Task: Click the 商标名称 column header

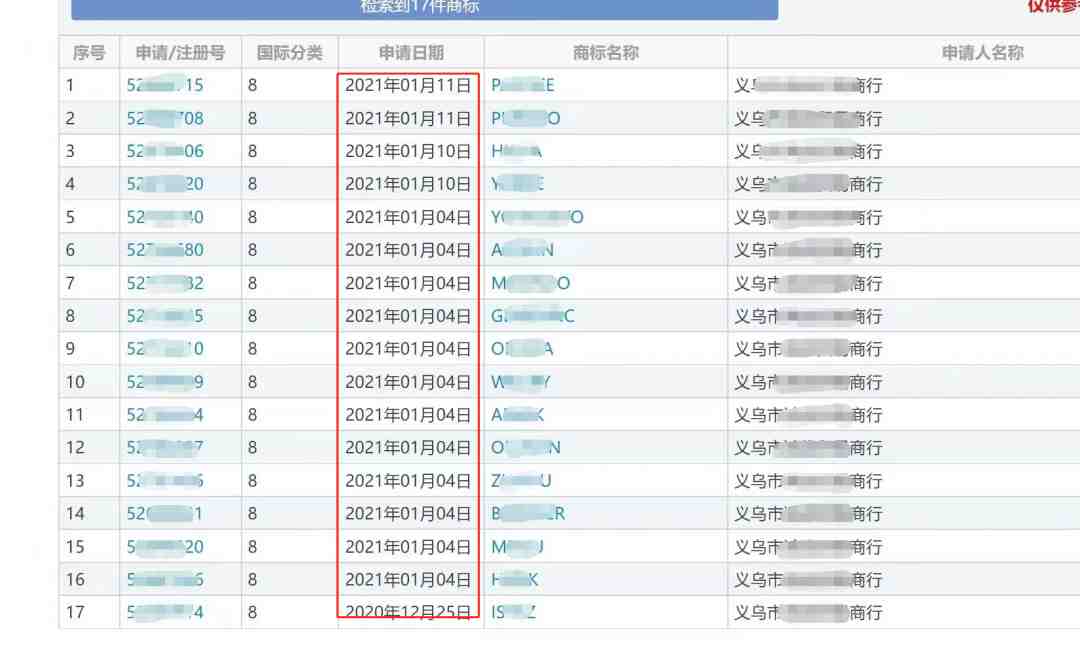Action: [606, 53]
